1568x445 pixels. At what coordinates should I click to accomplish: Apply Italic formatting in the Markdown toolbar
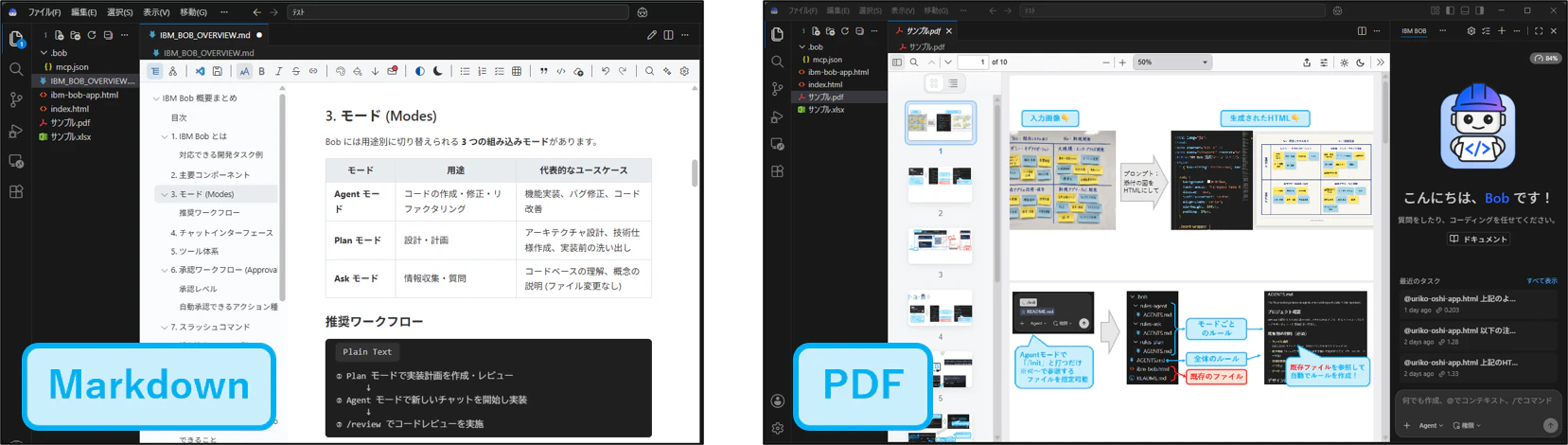(x=279, y=71)
